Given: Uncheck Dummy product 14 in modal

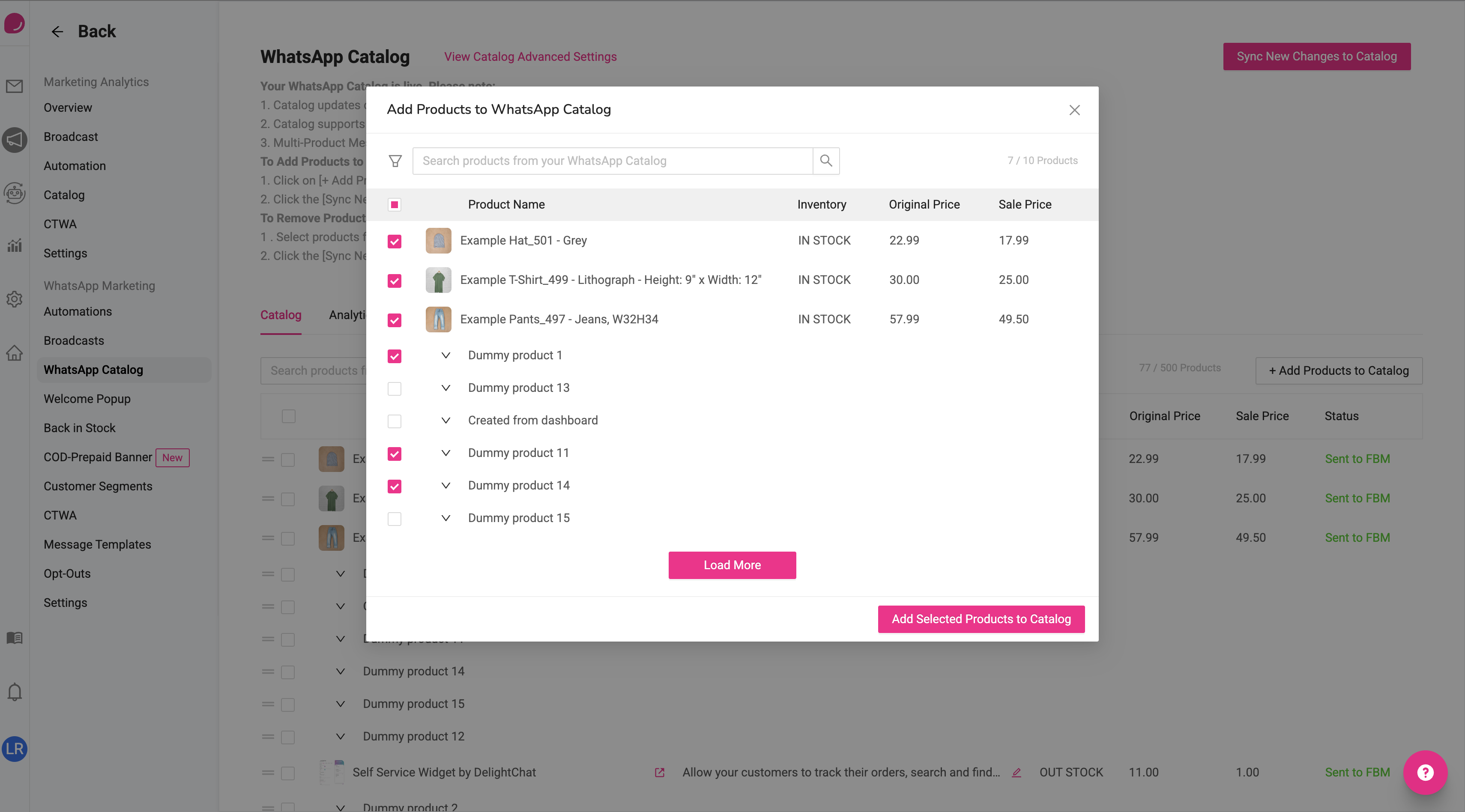Looking at the screenshot, I should click(395, 486).
